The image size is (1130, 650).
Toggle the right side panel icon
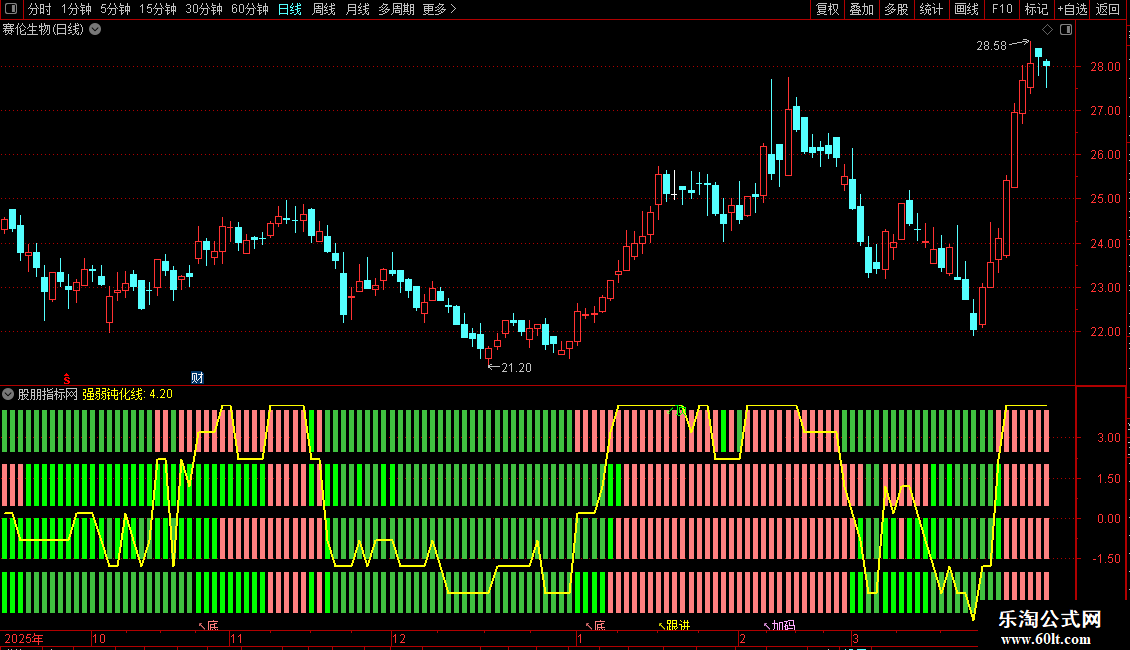(1066, 30)
